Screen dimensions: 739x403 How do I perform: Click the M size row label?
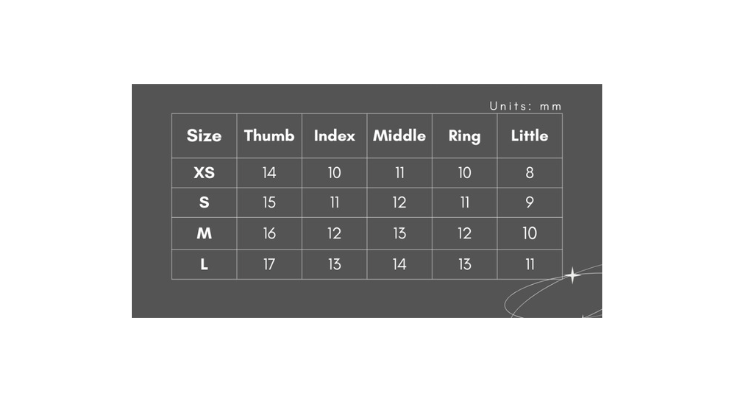point(204,234)
